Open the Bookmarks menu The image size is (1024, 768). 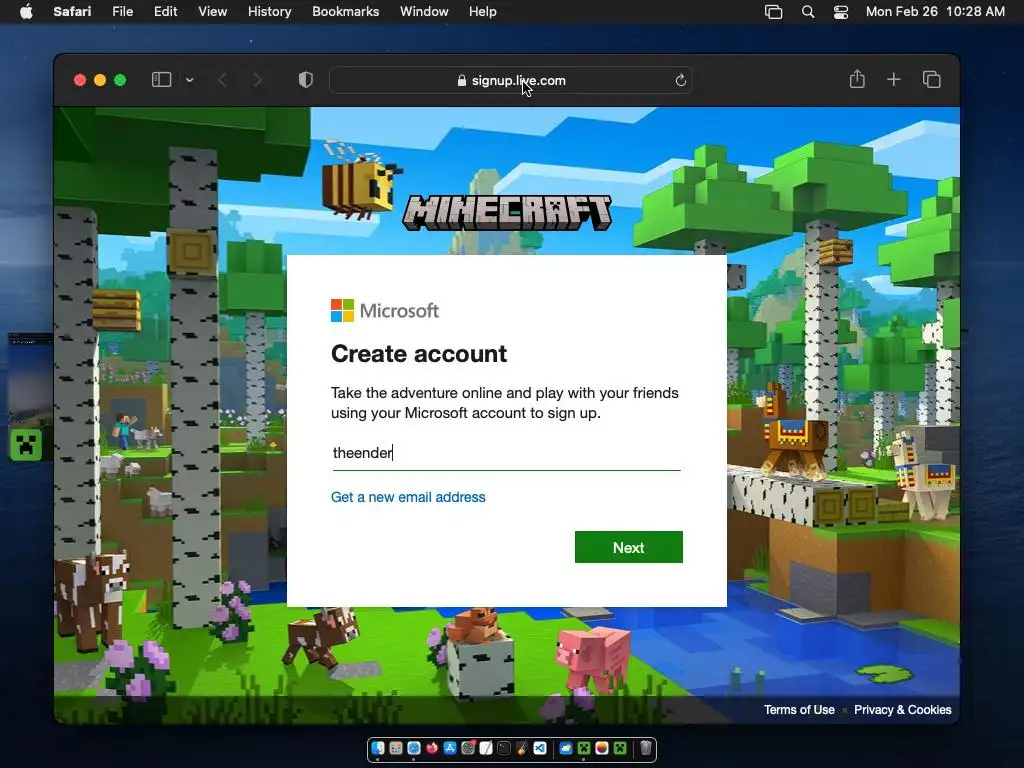pos(345,12)
